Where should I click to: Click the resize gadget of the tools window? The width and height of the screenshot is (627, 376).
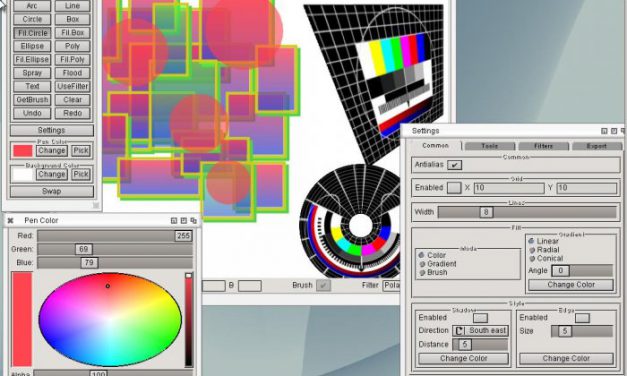[96, 205]
